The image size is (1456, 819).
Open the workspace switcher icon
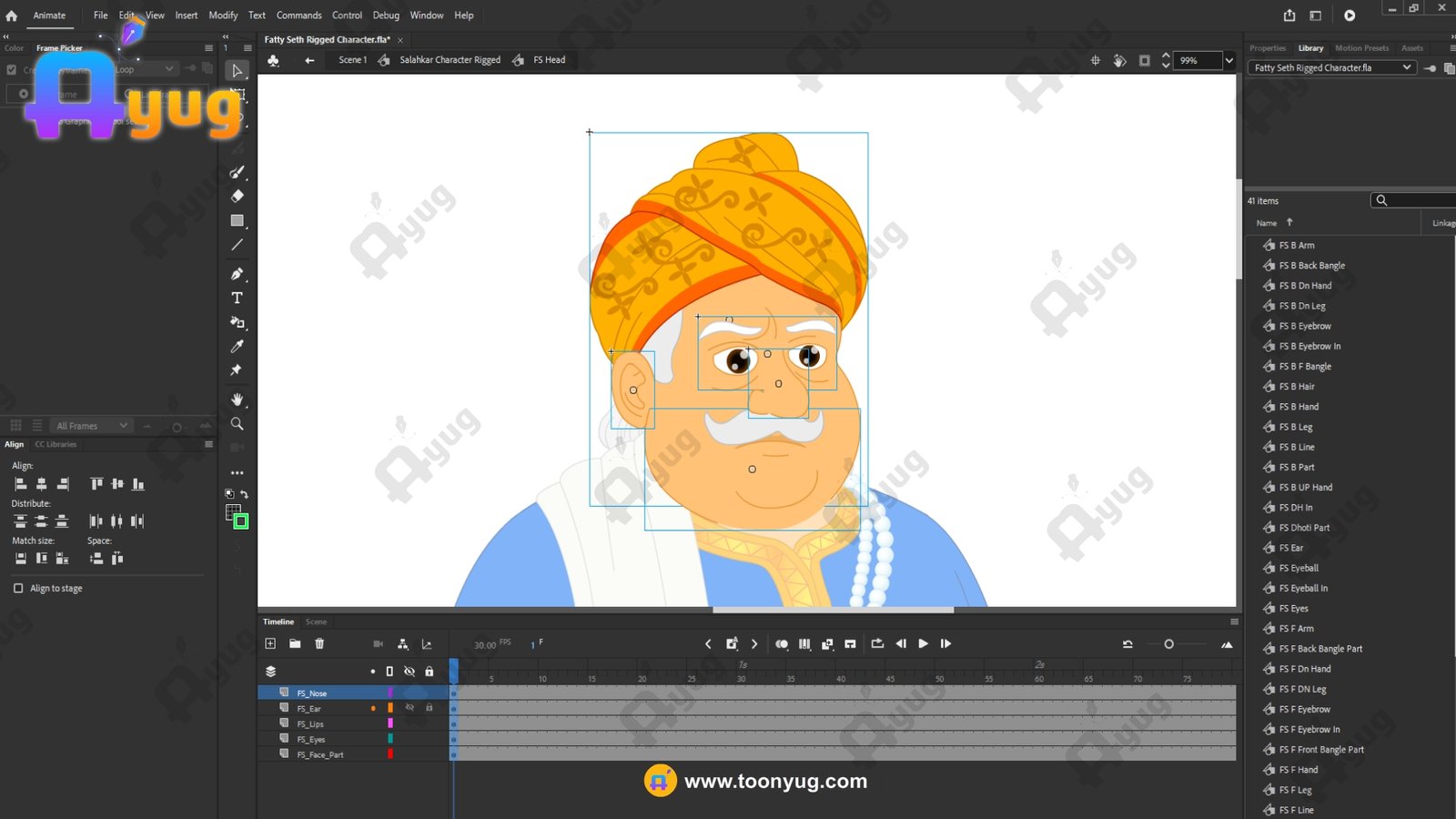coord(1315,15)
